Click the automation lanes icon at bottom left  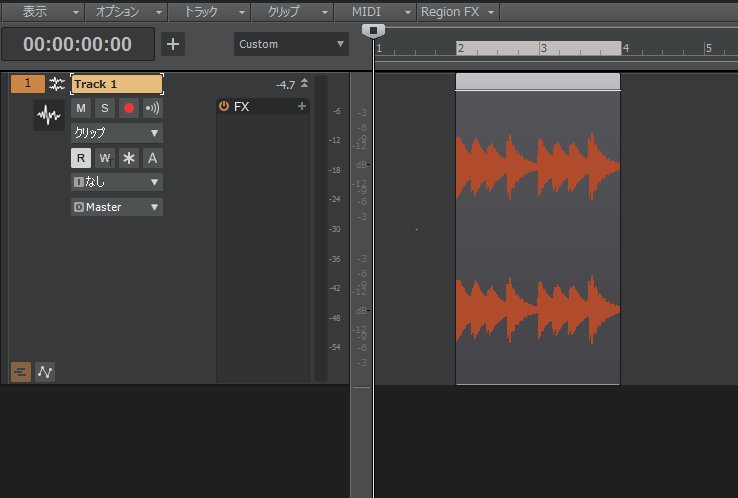tap(45, 372)
